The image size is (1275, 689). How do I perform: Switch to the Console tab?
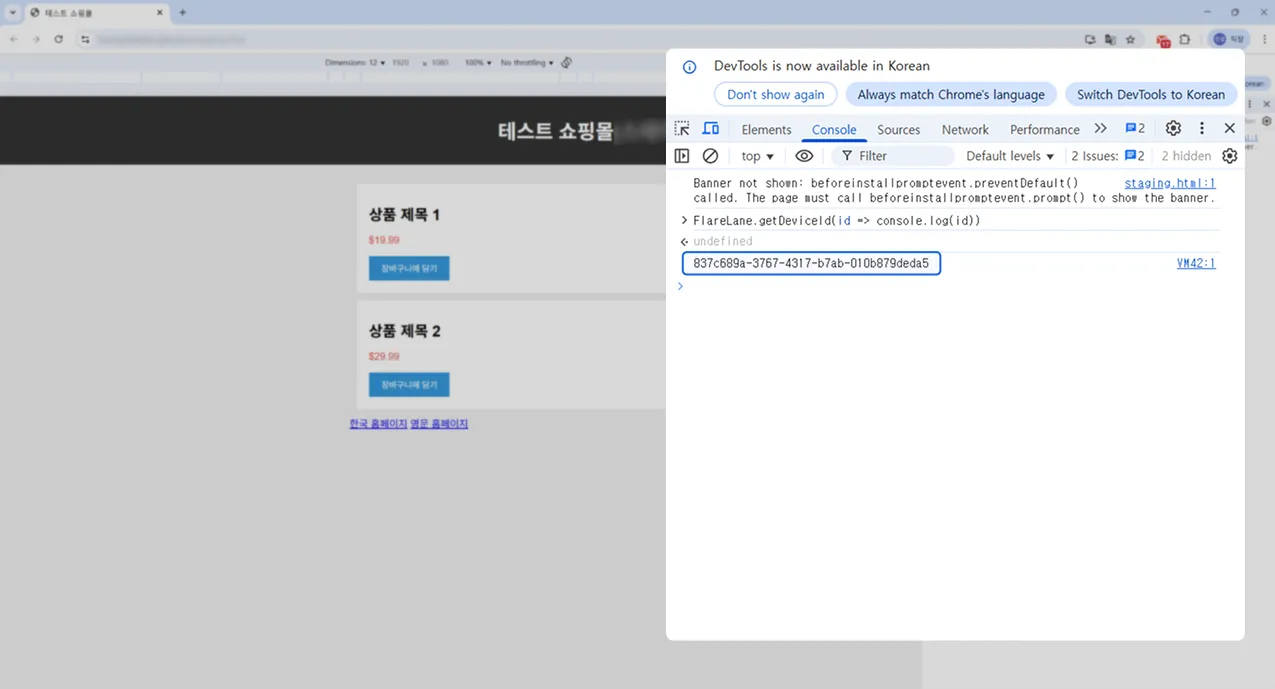coord(834,130)
